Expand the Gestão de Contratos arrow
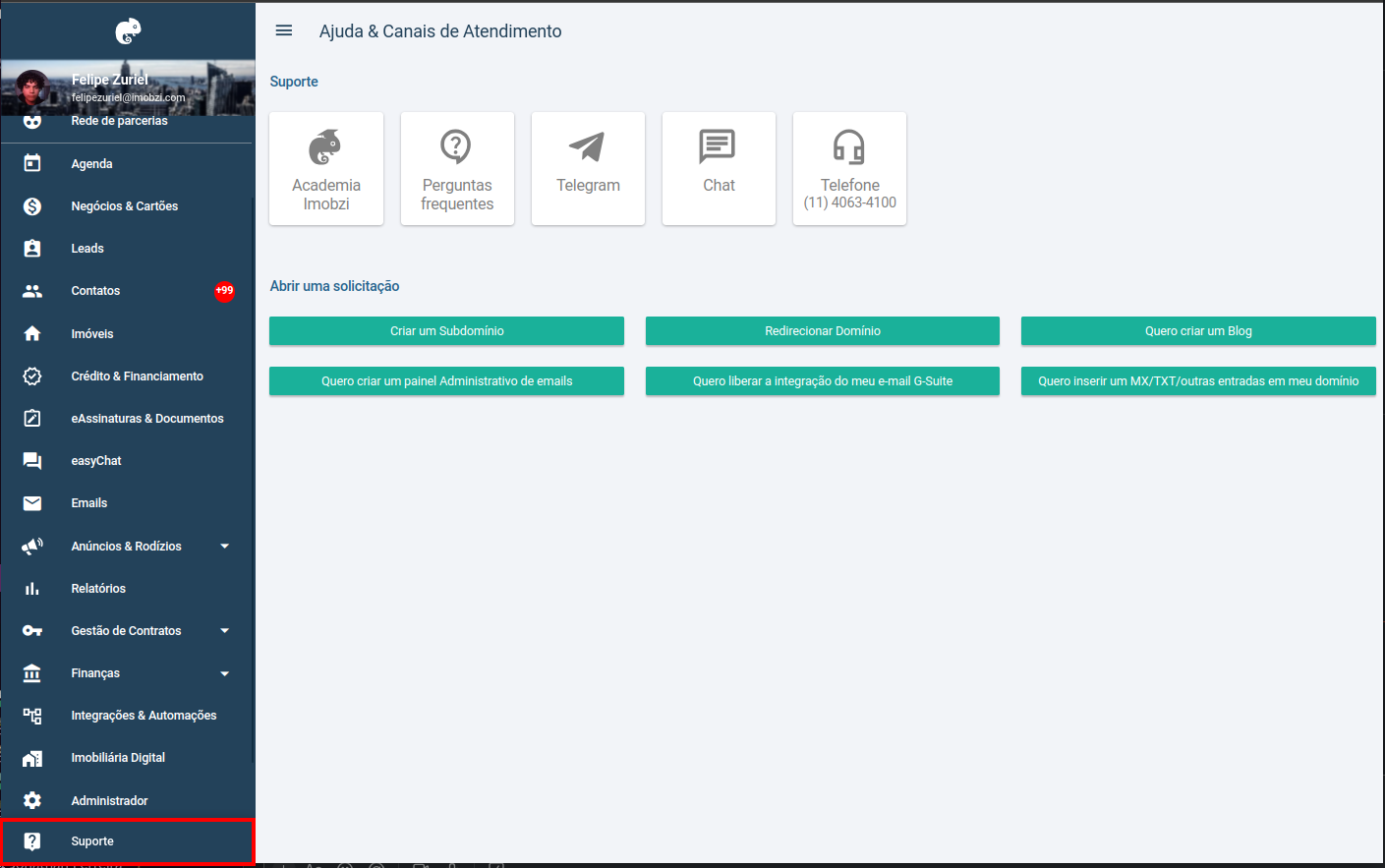Screen dimensions: 1385x868 [225, 631]
